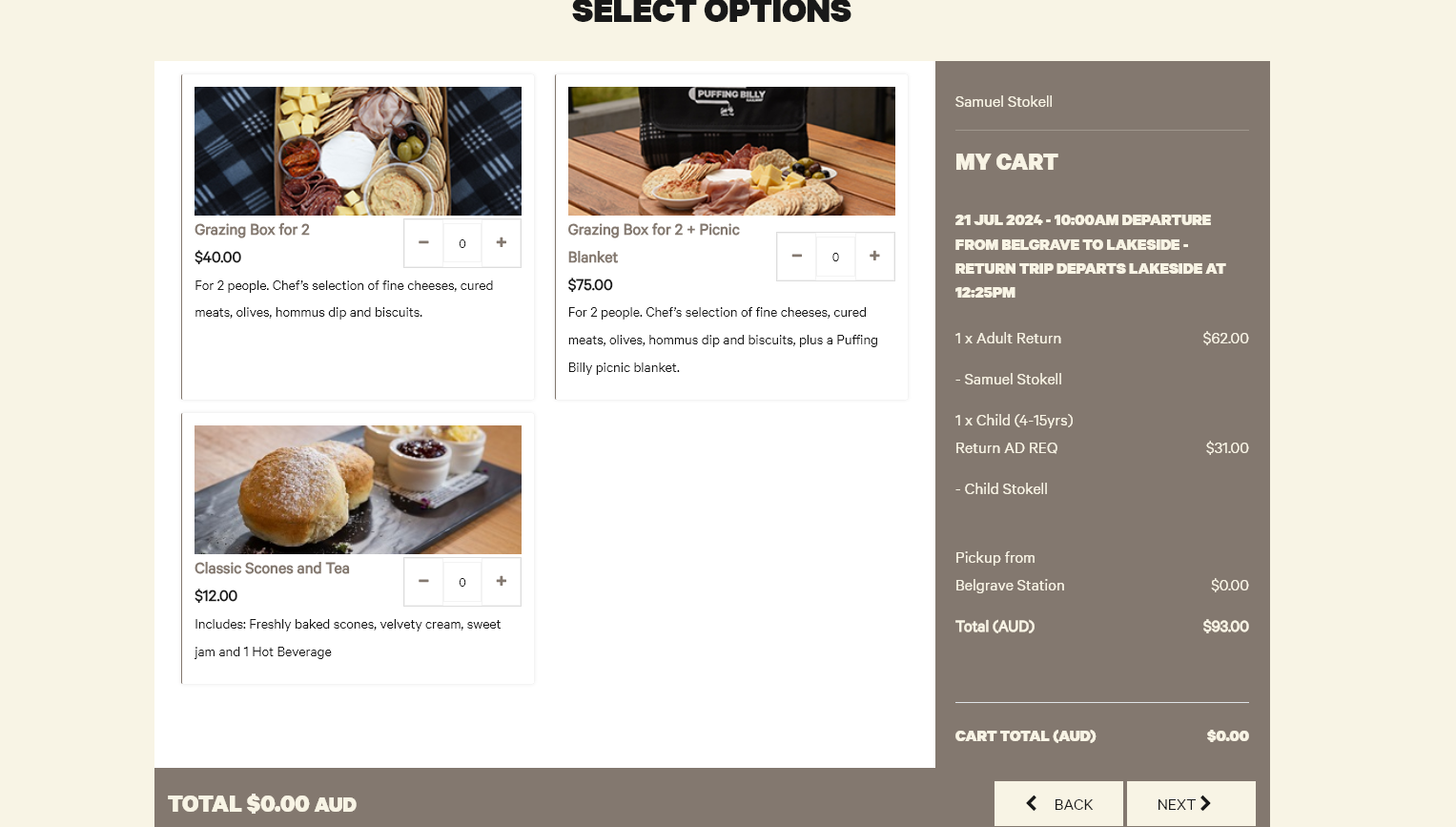The width and height of the screenshot is (1456, 827).
Task: Click the left arrow icon on BACK
Action: [x=1032, y=803]
